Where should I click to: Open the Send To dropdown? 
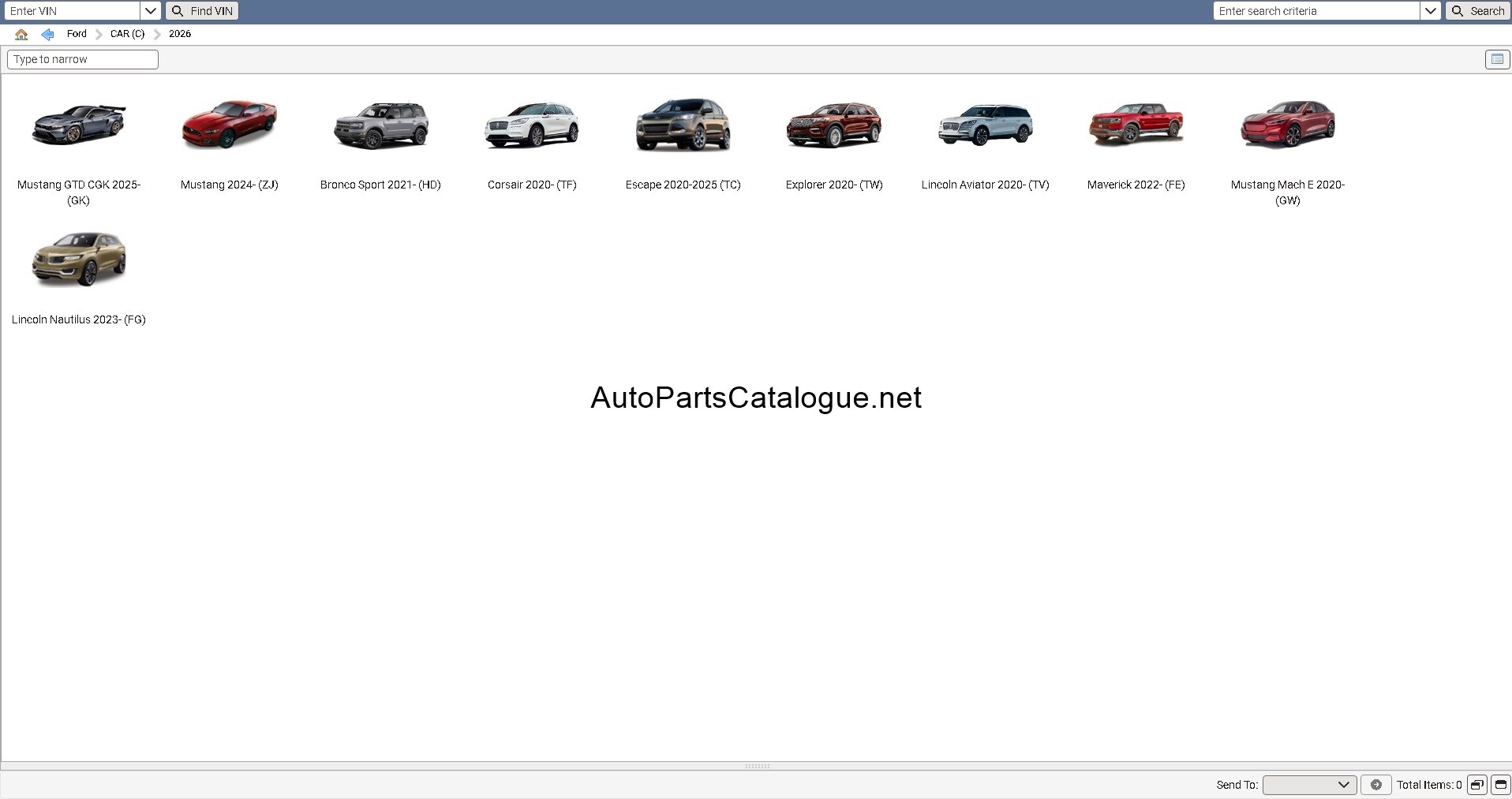click(x=1309, y=785)
